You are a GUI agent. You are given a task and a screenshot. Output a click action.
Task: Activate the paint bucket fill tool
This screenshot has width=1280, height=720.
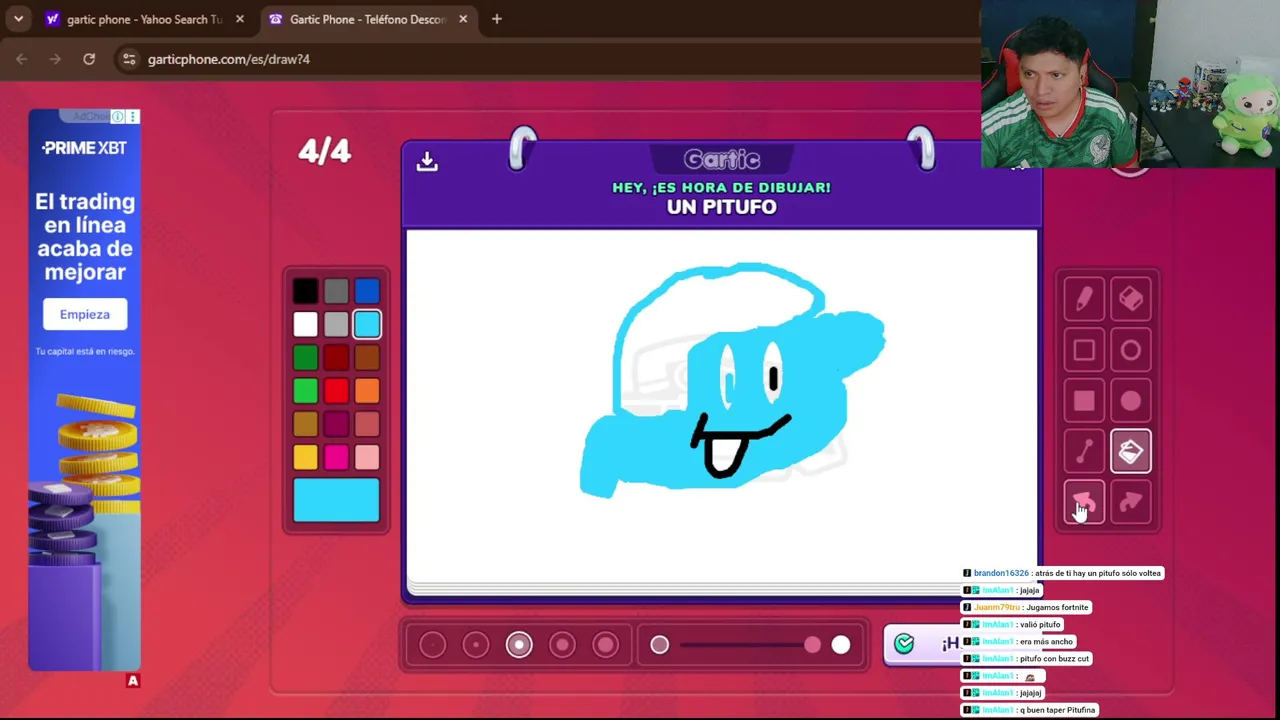pyautogui.click(x=1131, y=452)
